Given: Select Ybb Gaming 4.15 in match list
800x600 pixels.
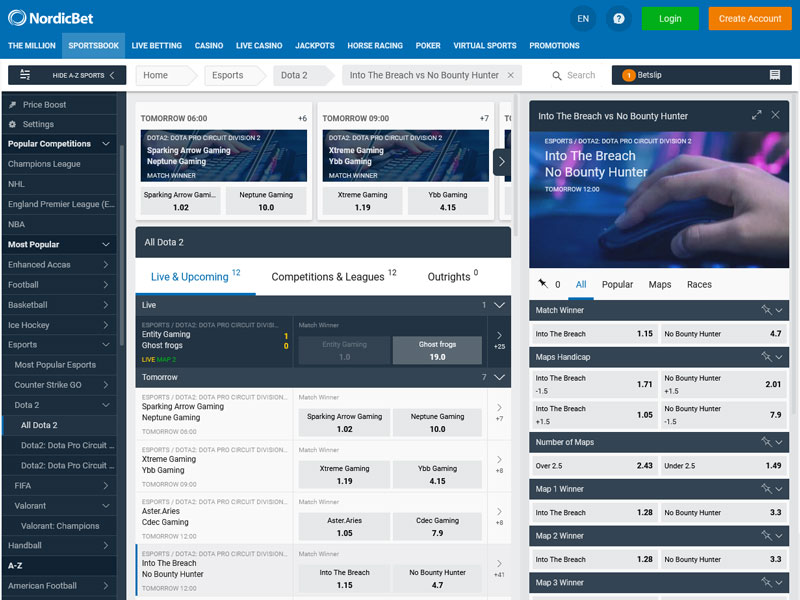Looking at the screenshot, I should pos(437,474).
